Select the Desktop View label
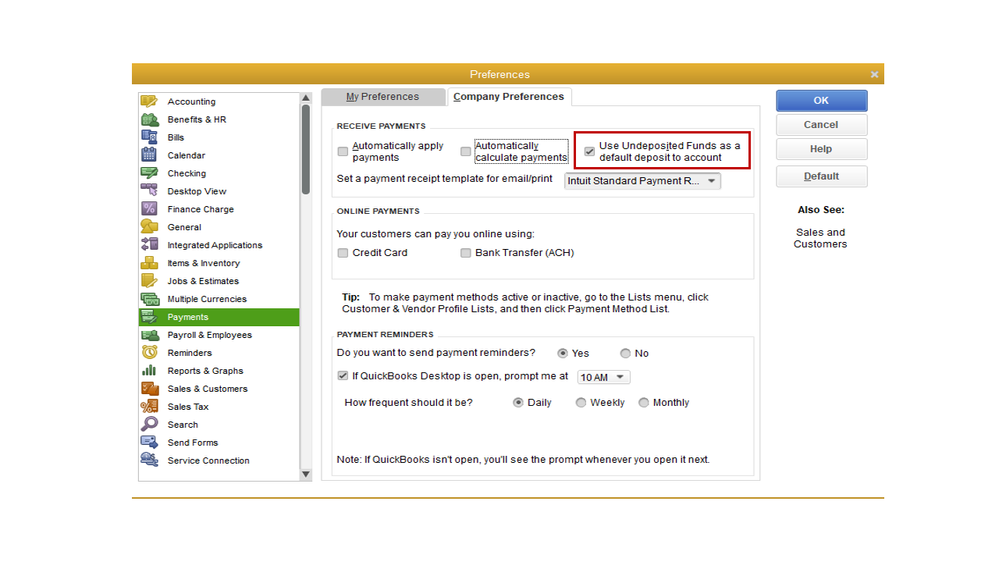 [x=197, y=191]
